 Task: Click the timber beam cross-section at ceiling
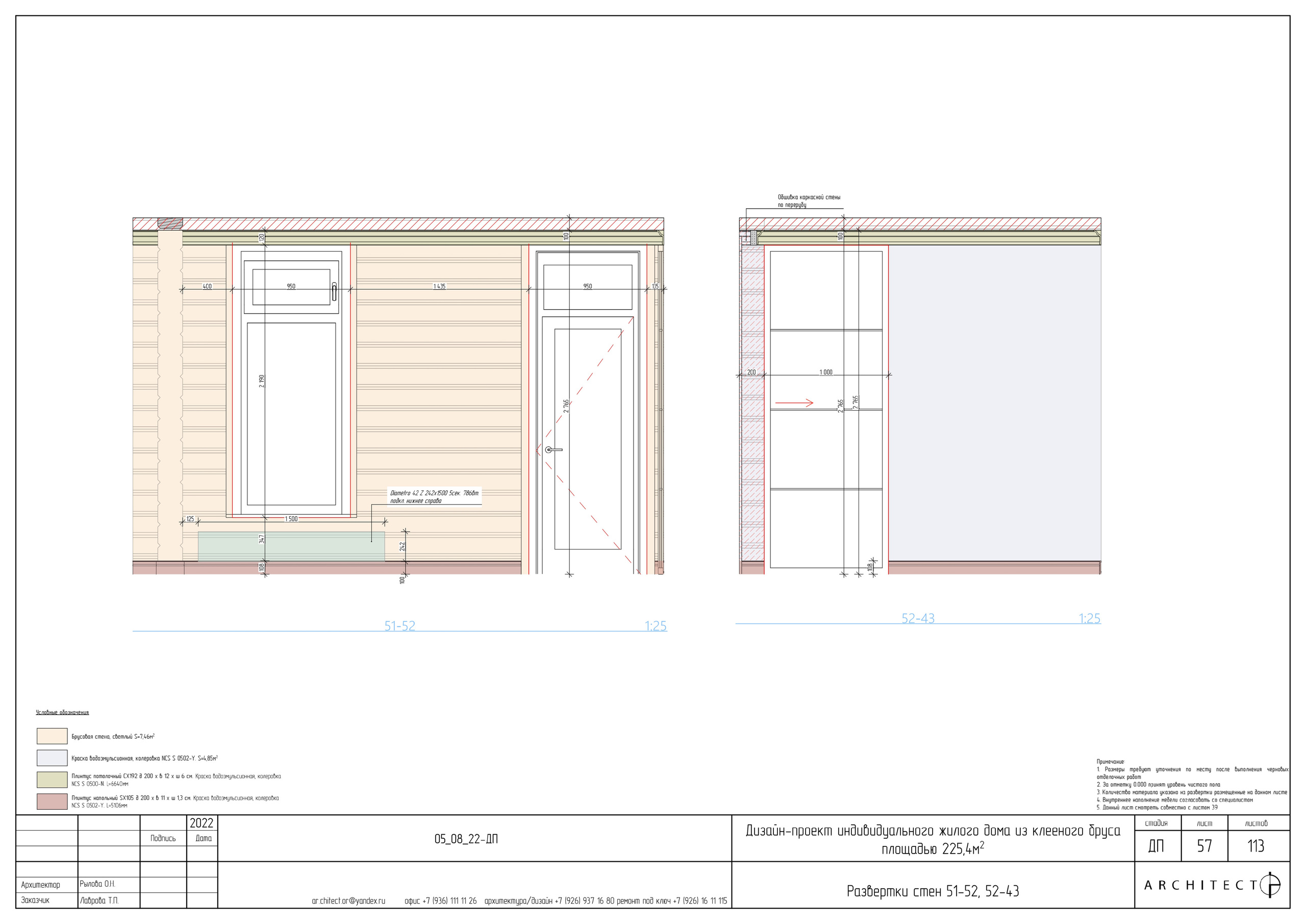[170, 223]
